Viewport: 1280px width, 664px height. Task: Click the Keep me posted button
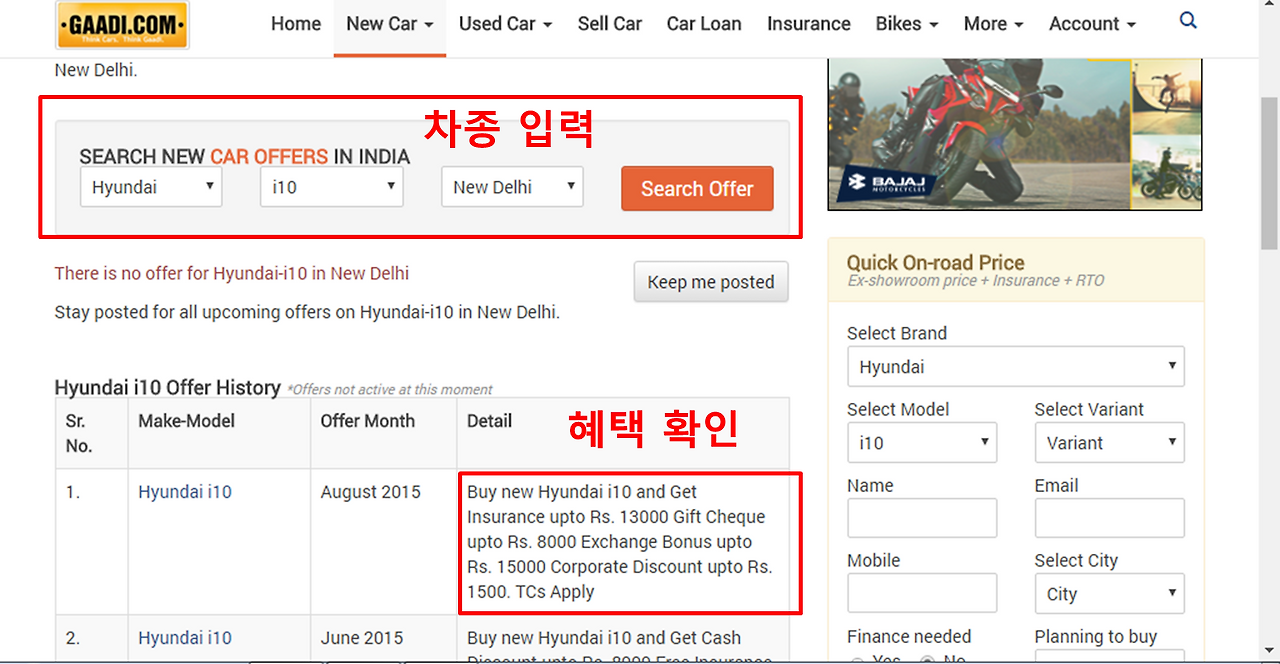pyautogui.click(x=711, y=282)
